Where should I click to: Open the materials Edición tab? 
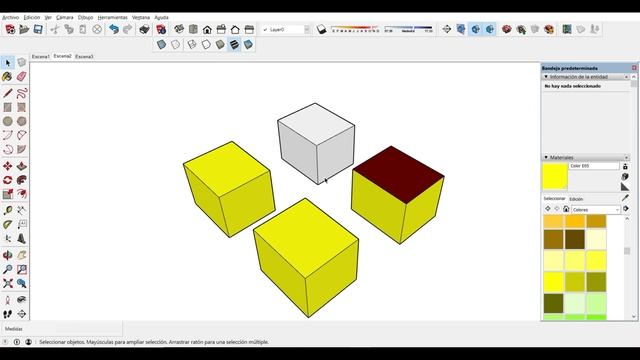[x=576, y=199]
